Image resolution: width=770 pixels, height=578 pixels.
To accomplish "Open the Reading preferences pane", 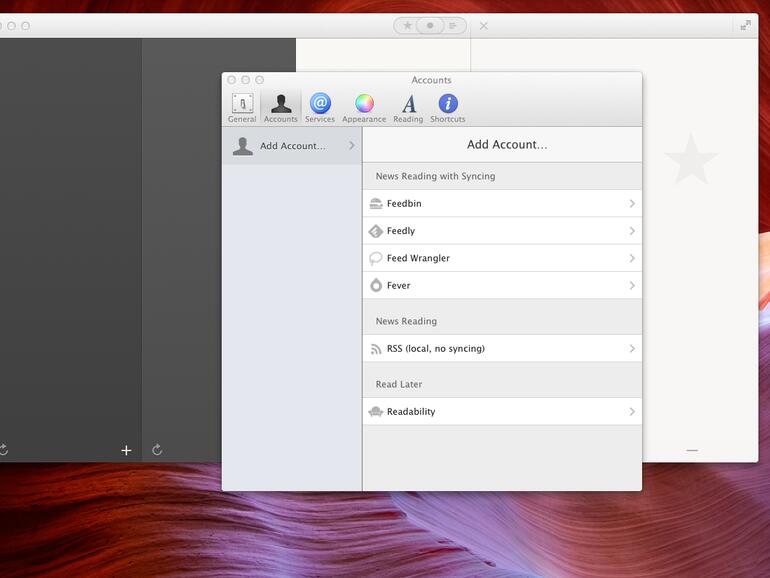I will pos(408,107).
